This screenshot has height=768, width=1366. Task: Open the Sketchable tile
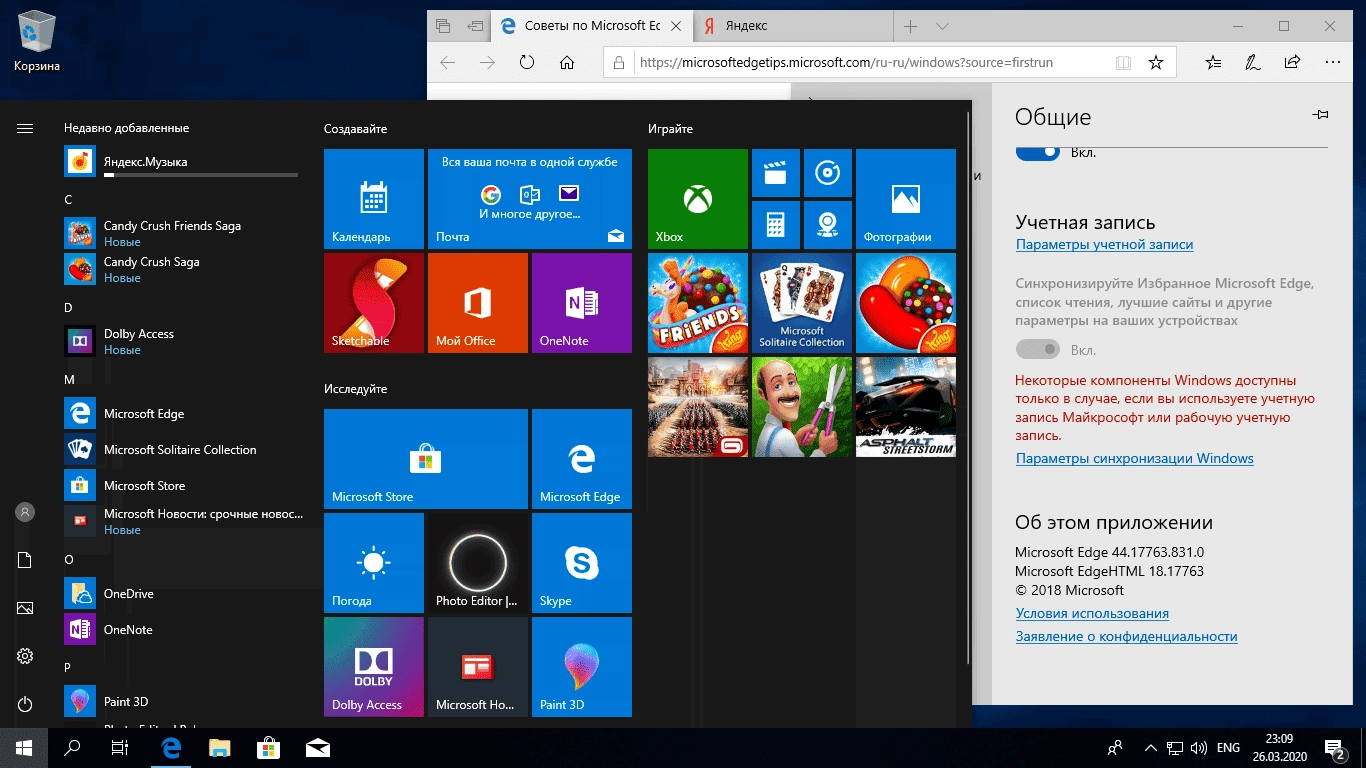pyautogui.click(x=374, y=303)
